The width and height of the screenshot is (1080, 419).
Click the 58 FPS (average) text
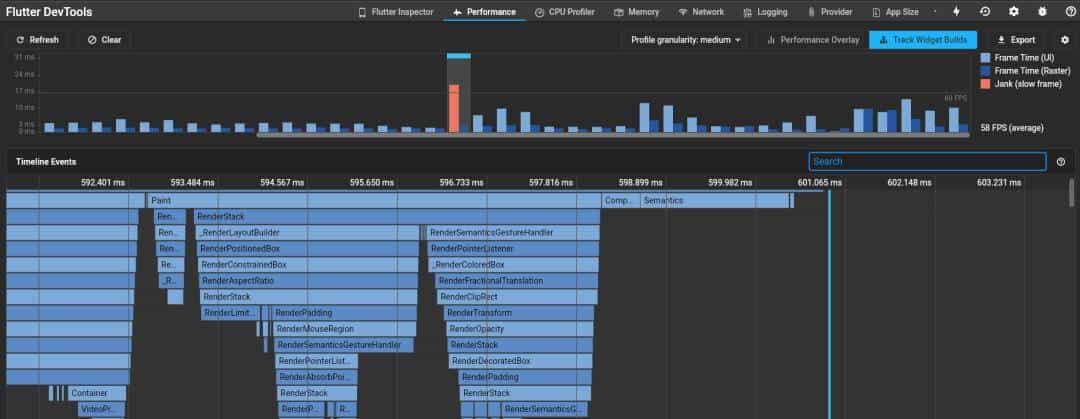click(x=1012, y=127)
